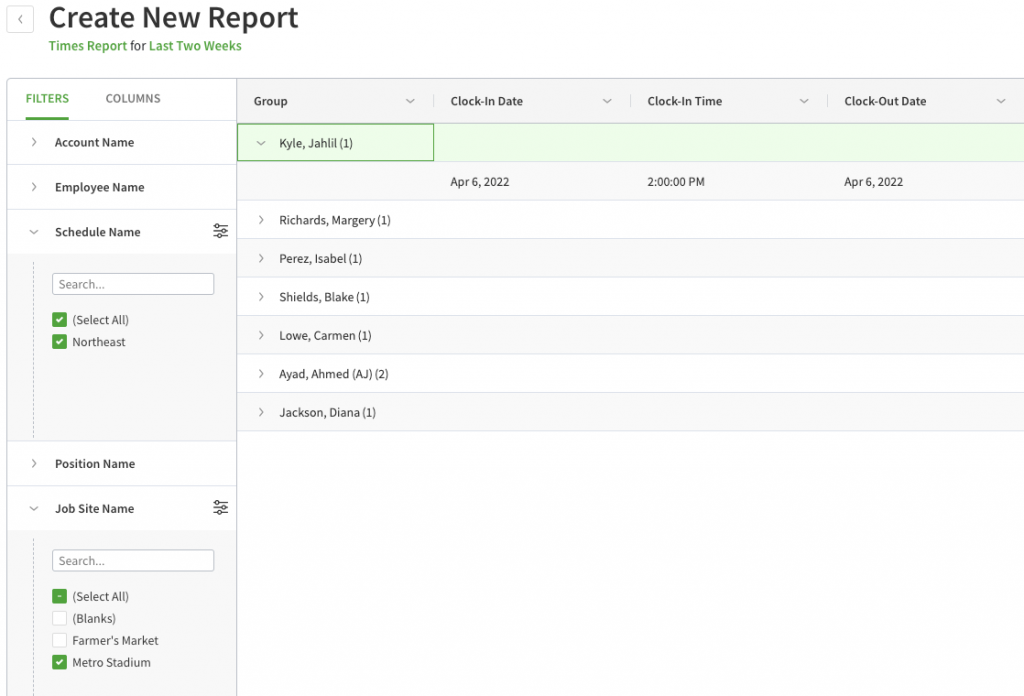Open the Group column dropdown
This screenshot has width=1024, height=696.
(411, 101)
